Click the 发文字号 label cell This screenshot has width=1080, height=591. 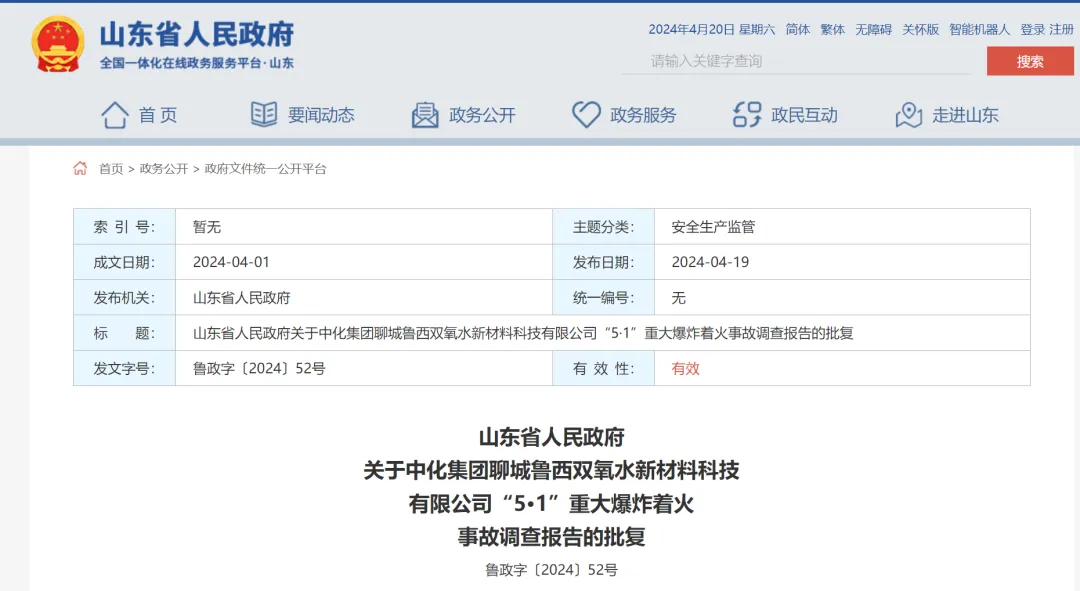125,369
